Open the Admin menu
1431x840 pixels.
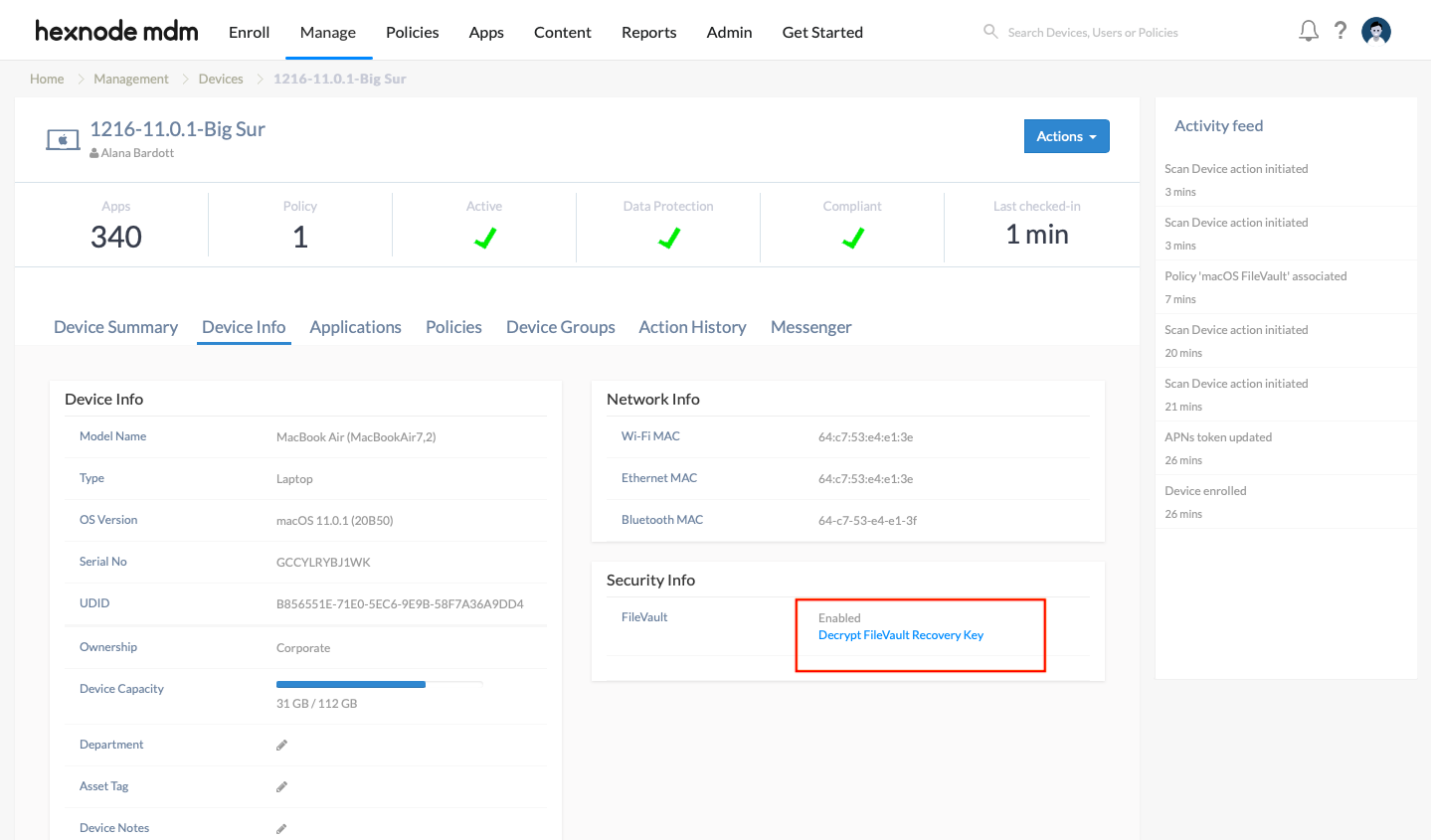click(x=729, y=32)
